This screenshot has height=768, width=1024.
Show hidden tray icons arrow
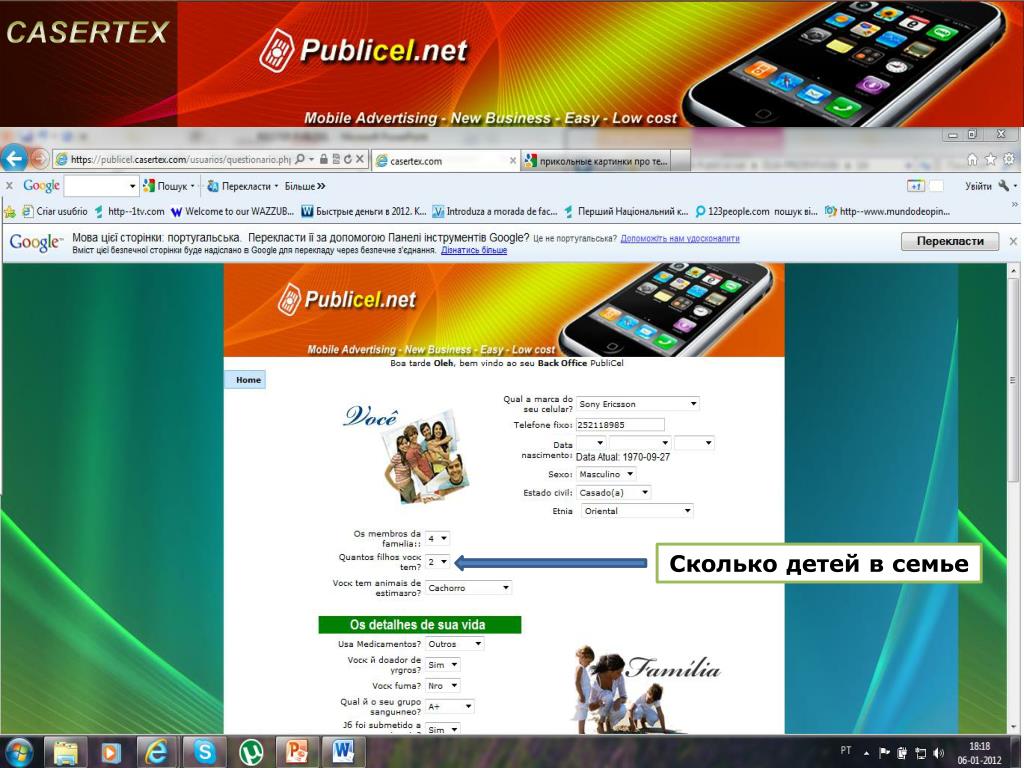click(x=867, y=752)
